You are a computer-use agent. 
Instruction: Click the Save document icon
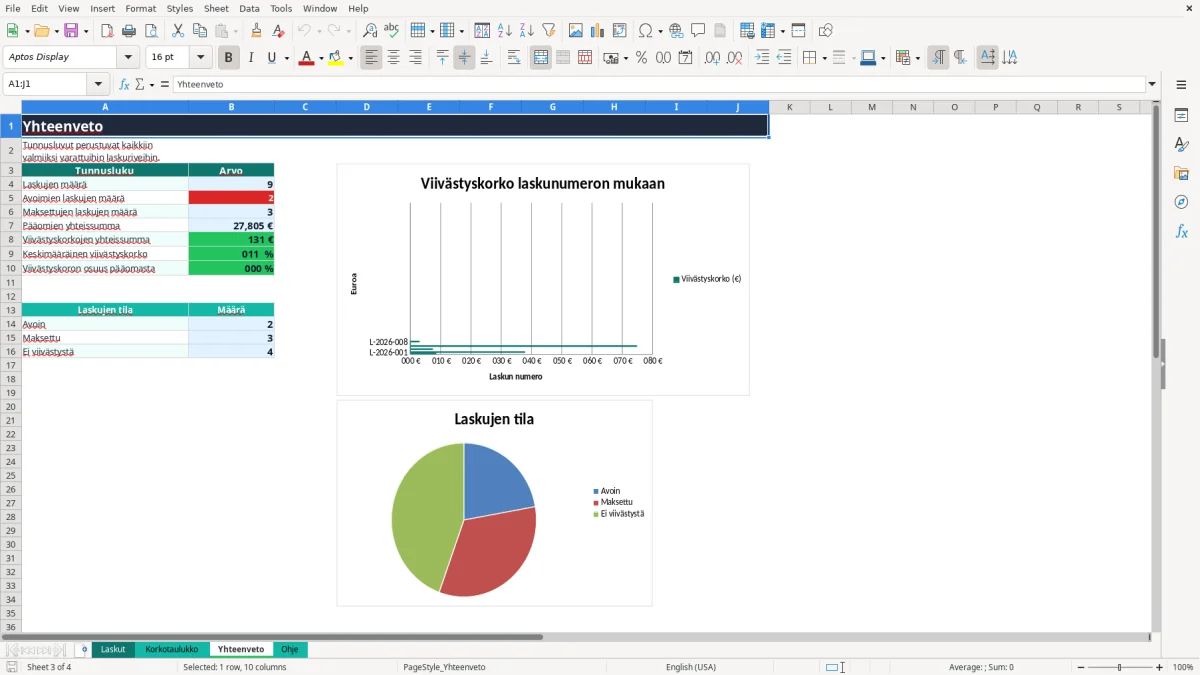click(71, 31)
